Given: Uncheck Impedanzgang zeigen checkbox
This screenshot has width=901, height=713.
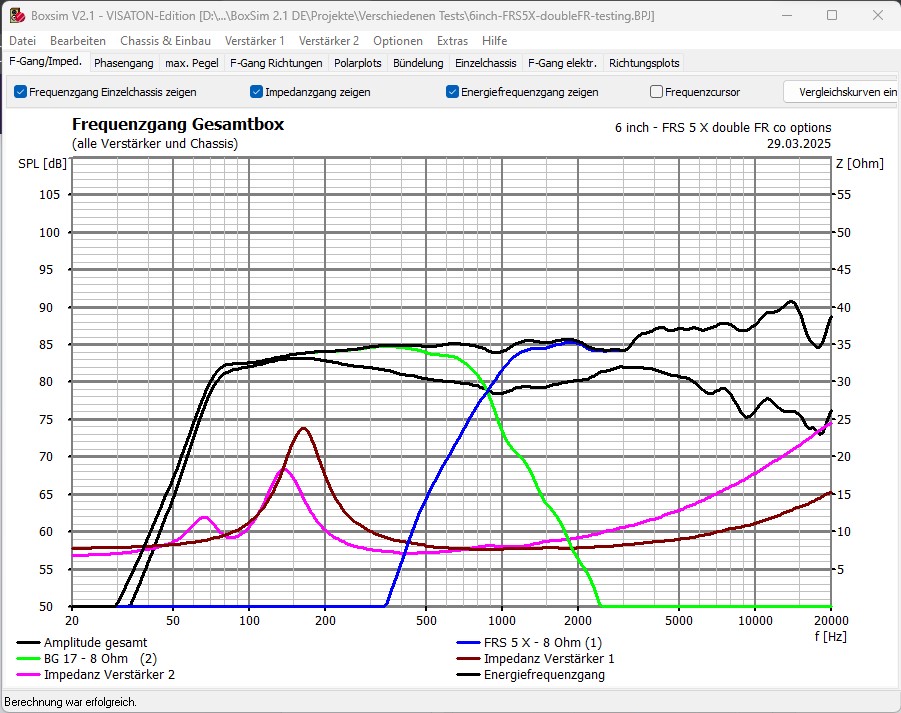Looking at the screenshot, I should click(256, 92).
